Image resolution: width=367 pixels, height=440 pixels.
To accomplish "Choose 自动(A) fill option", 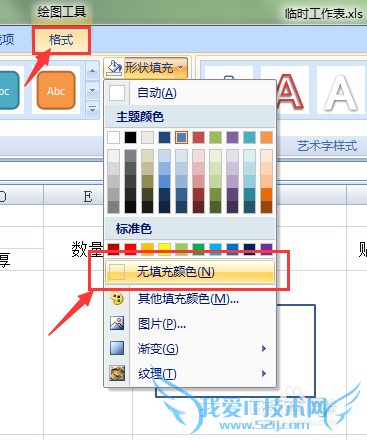I will (x=191, y=93).
